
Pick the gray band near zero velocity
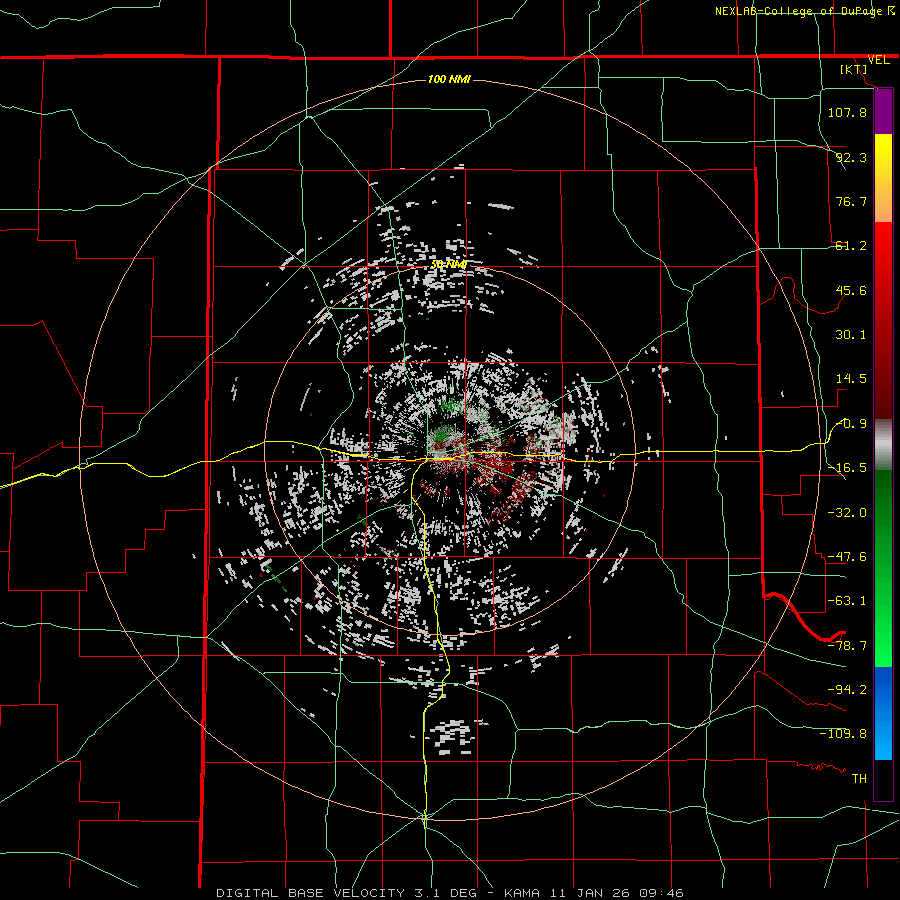[883, 445]
